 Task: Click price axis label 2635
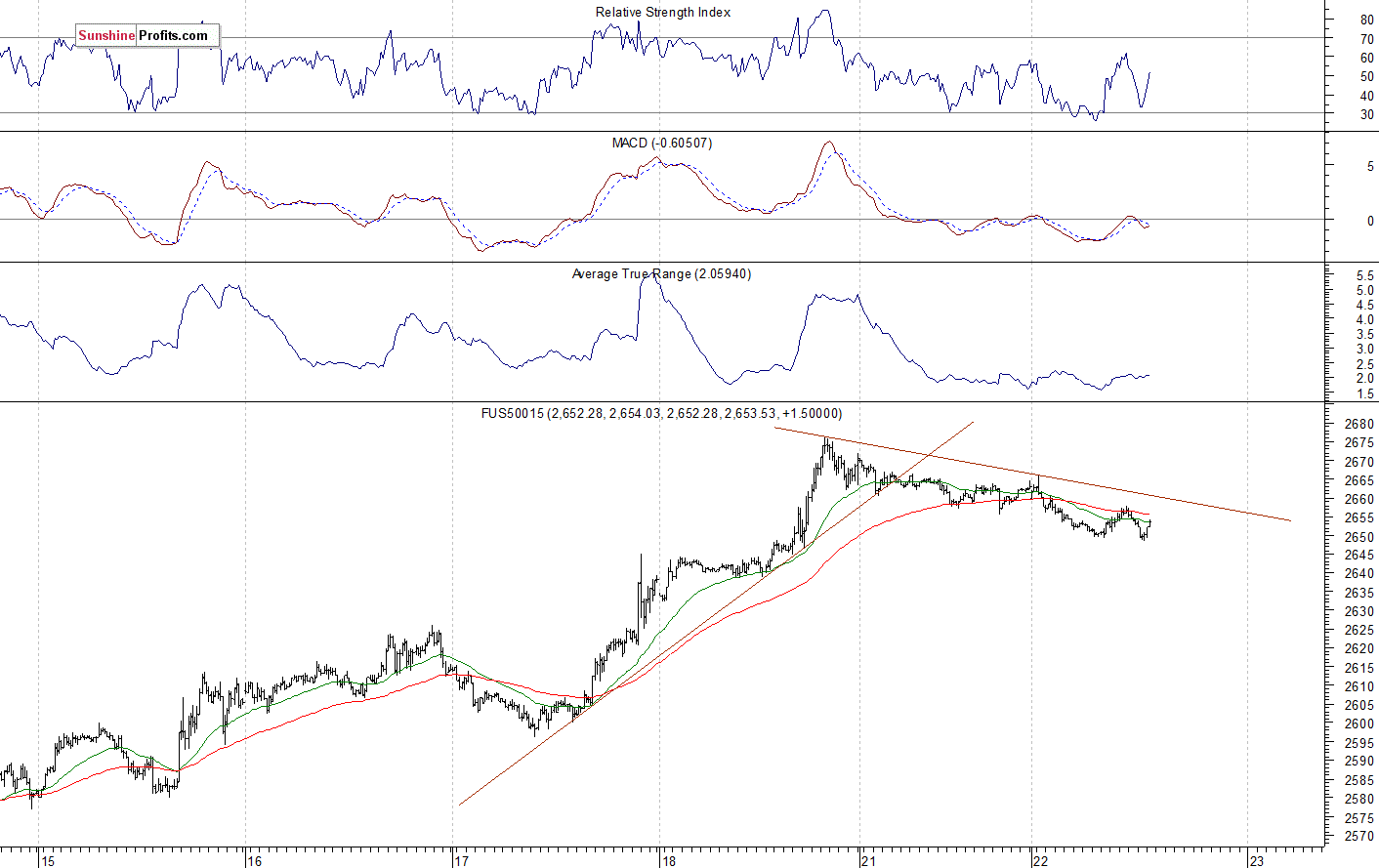(x=1359, y=594)
